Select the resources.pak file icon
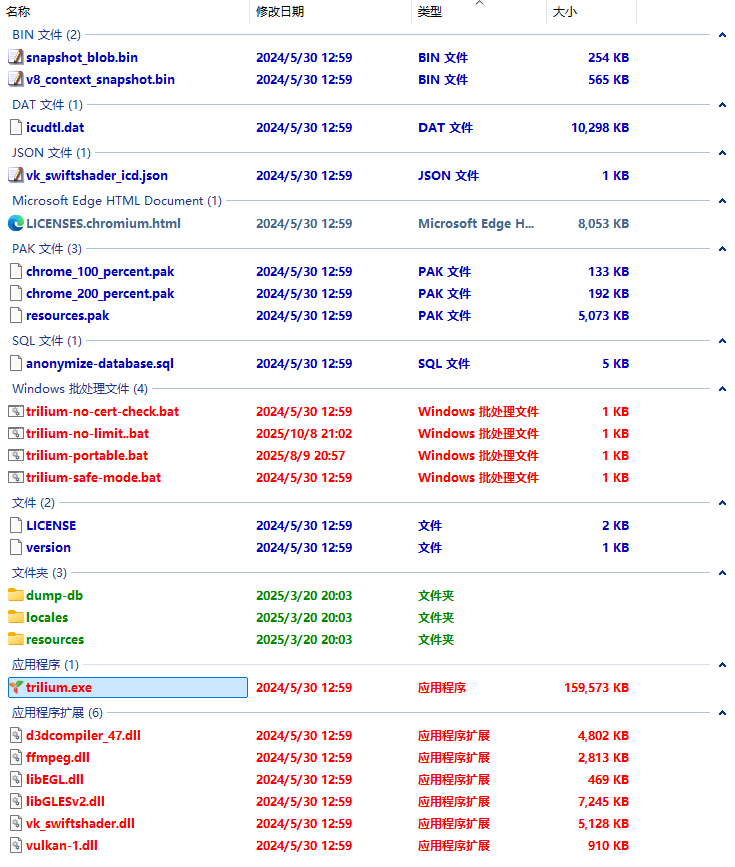Viewport: 735px width, 867px height. 16,315
